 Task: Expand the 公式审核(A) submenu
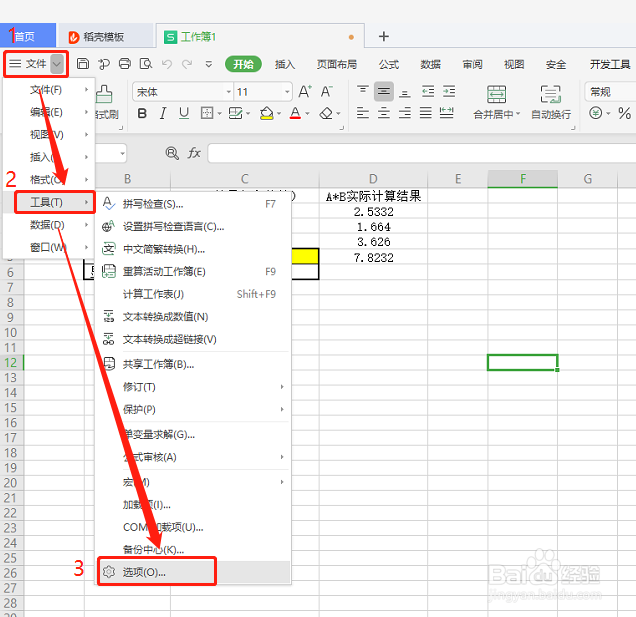point(282,457)
